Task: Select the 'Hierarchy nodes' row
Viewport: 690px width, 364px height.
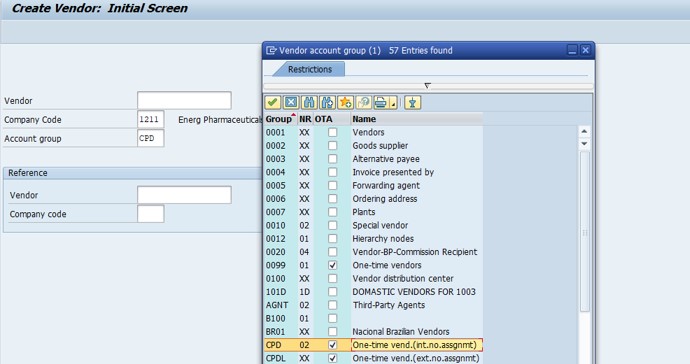Action: coord(373,239)
